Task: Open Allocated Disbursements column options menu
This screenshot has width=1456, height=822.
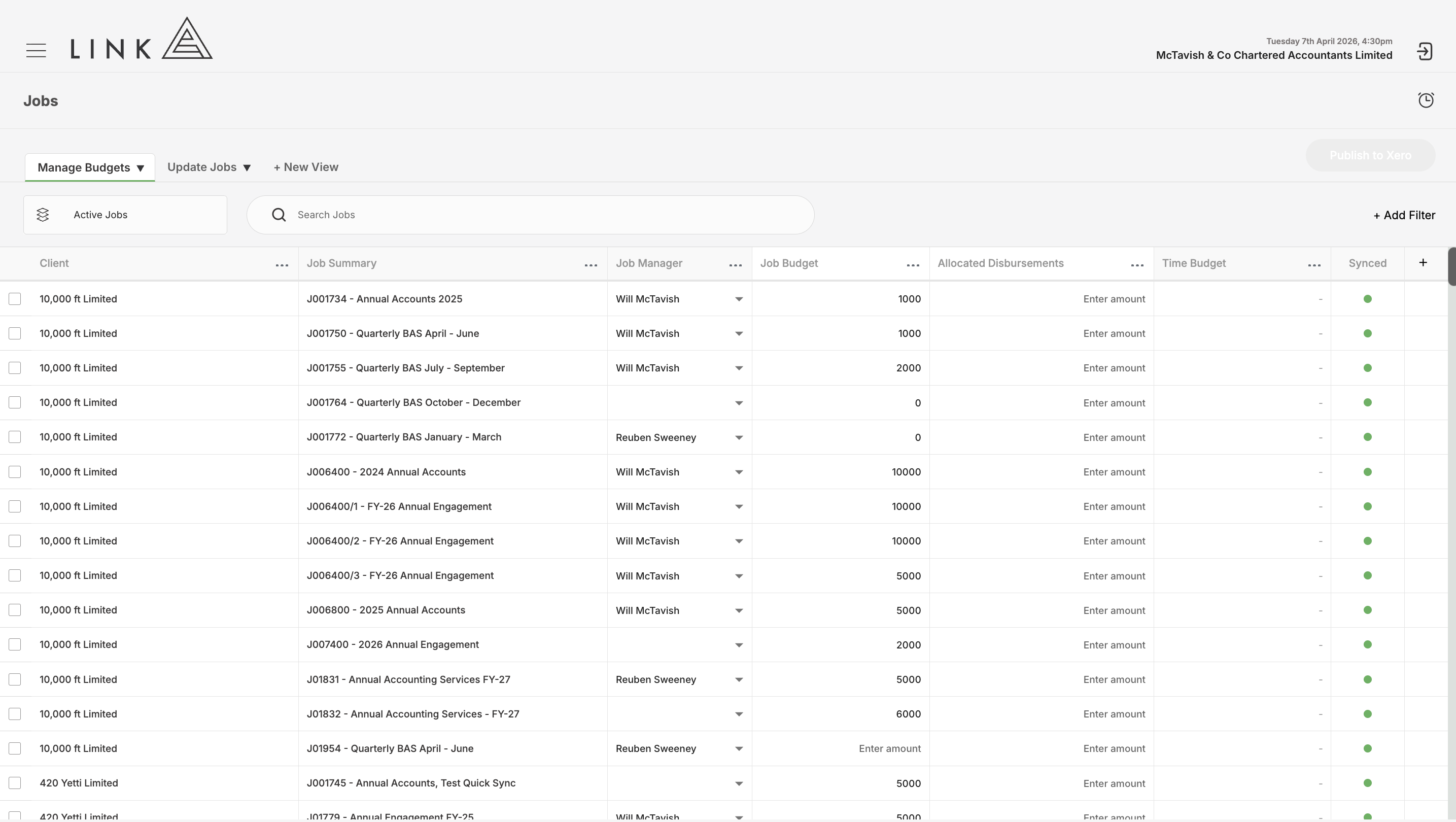Action: 1137,265
